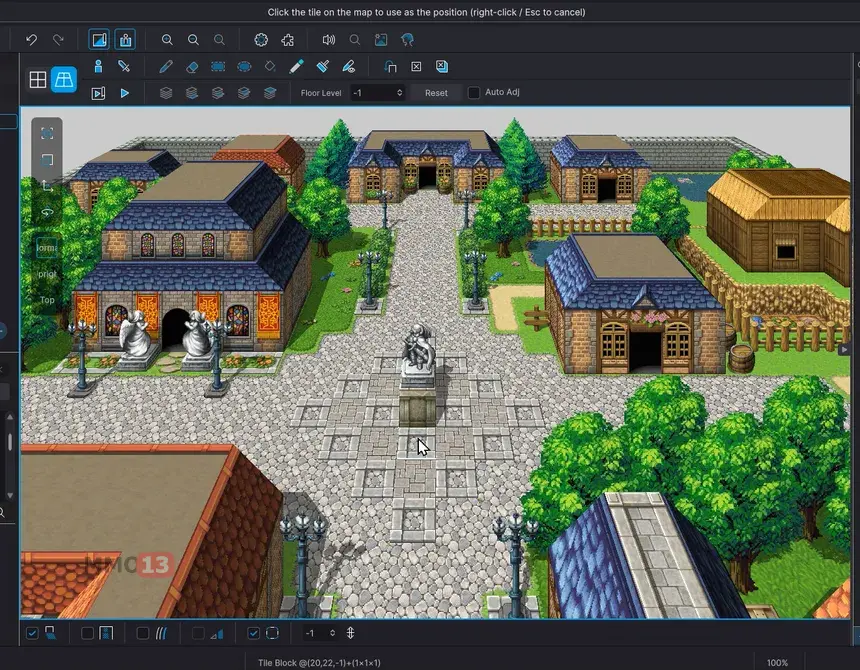Select the pen with eye tool
This screenshot has height=670, width=860.
(349, 67)
